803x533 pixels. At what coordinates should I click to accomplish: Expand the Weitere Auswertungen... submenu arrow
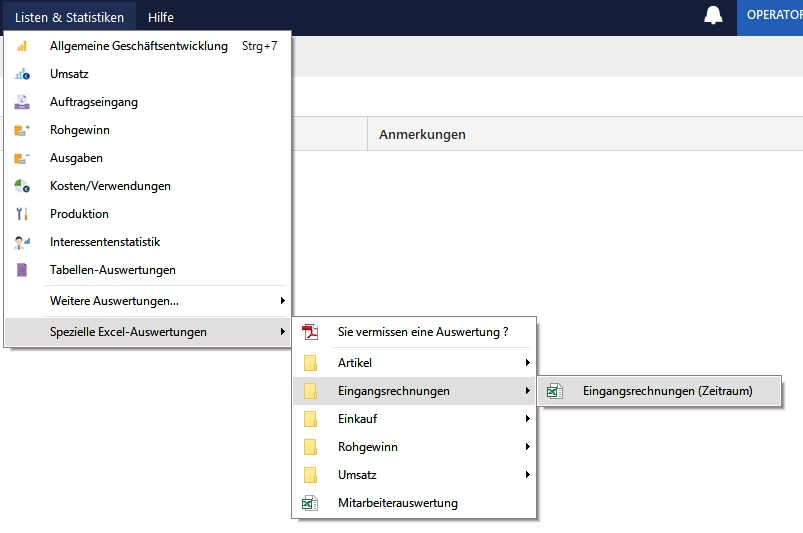282,301
